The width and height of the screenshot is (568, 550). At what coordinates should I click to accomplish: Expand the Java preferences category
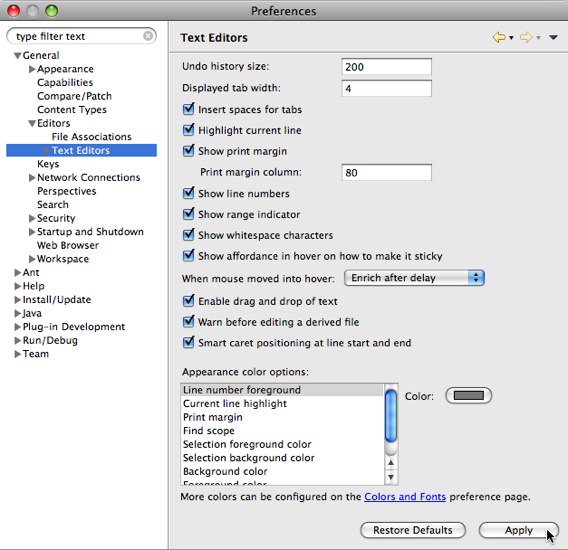(x=18, y=313)
